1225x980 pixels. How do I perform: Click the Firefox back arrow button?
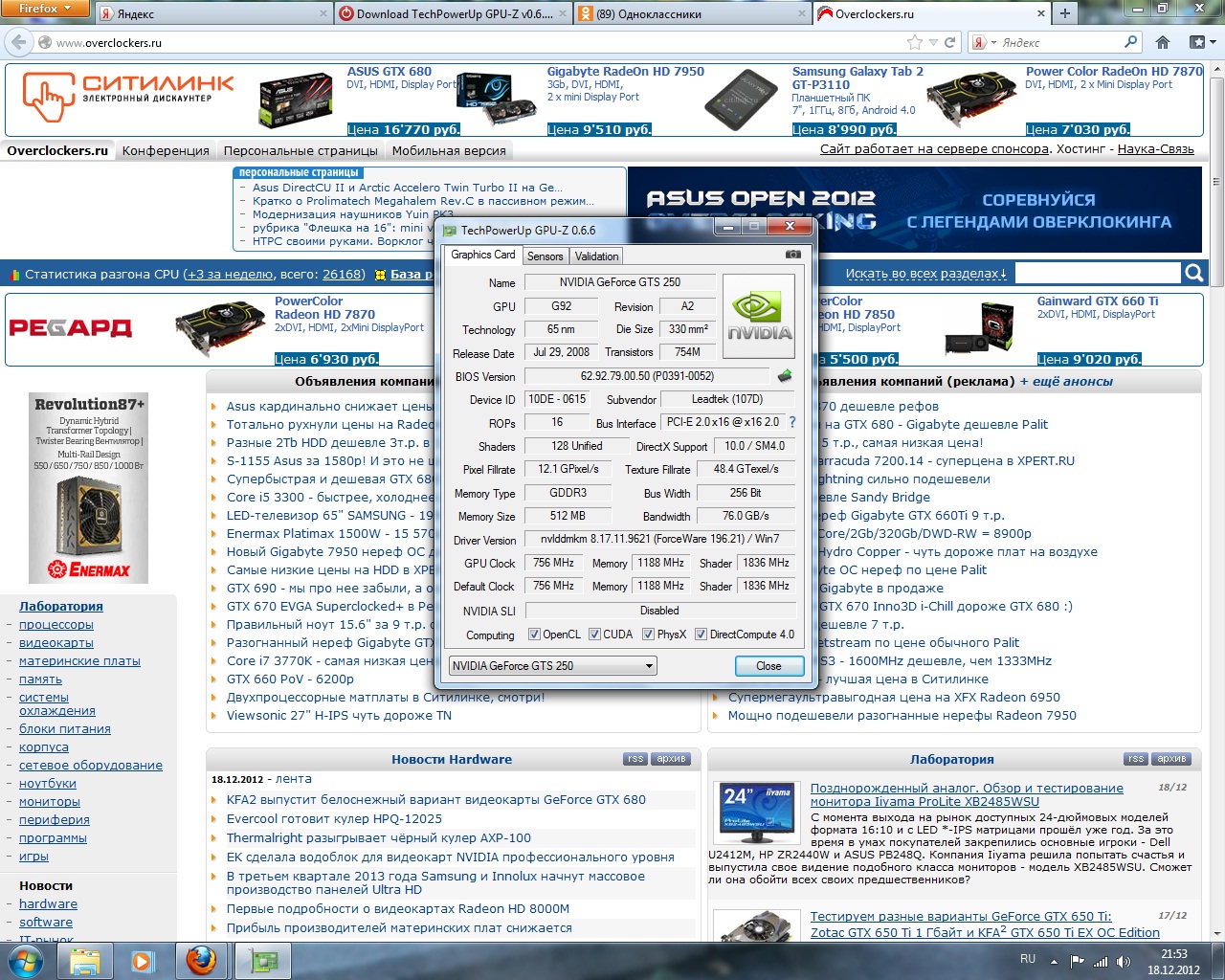(x=17, y=42)
